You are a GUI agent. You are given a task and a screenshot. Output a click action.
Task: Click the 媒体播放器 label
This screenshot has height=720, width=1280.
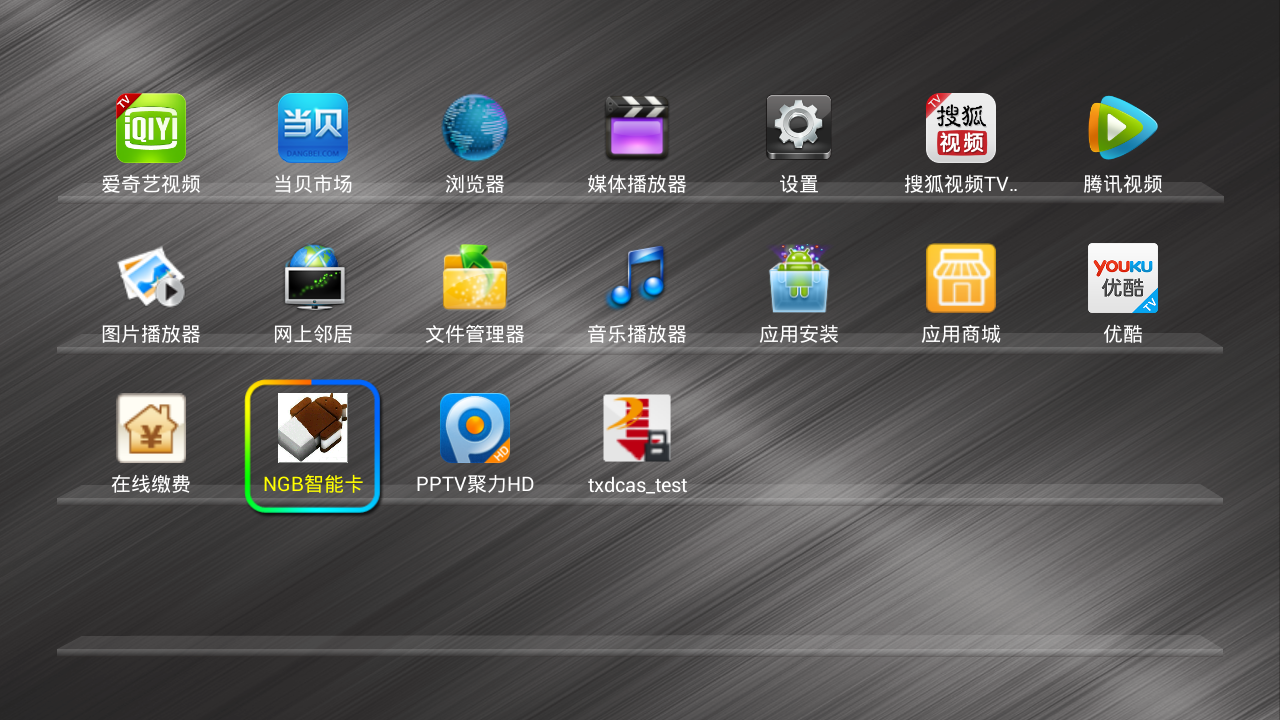click(637, 184)
